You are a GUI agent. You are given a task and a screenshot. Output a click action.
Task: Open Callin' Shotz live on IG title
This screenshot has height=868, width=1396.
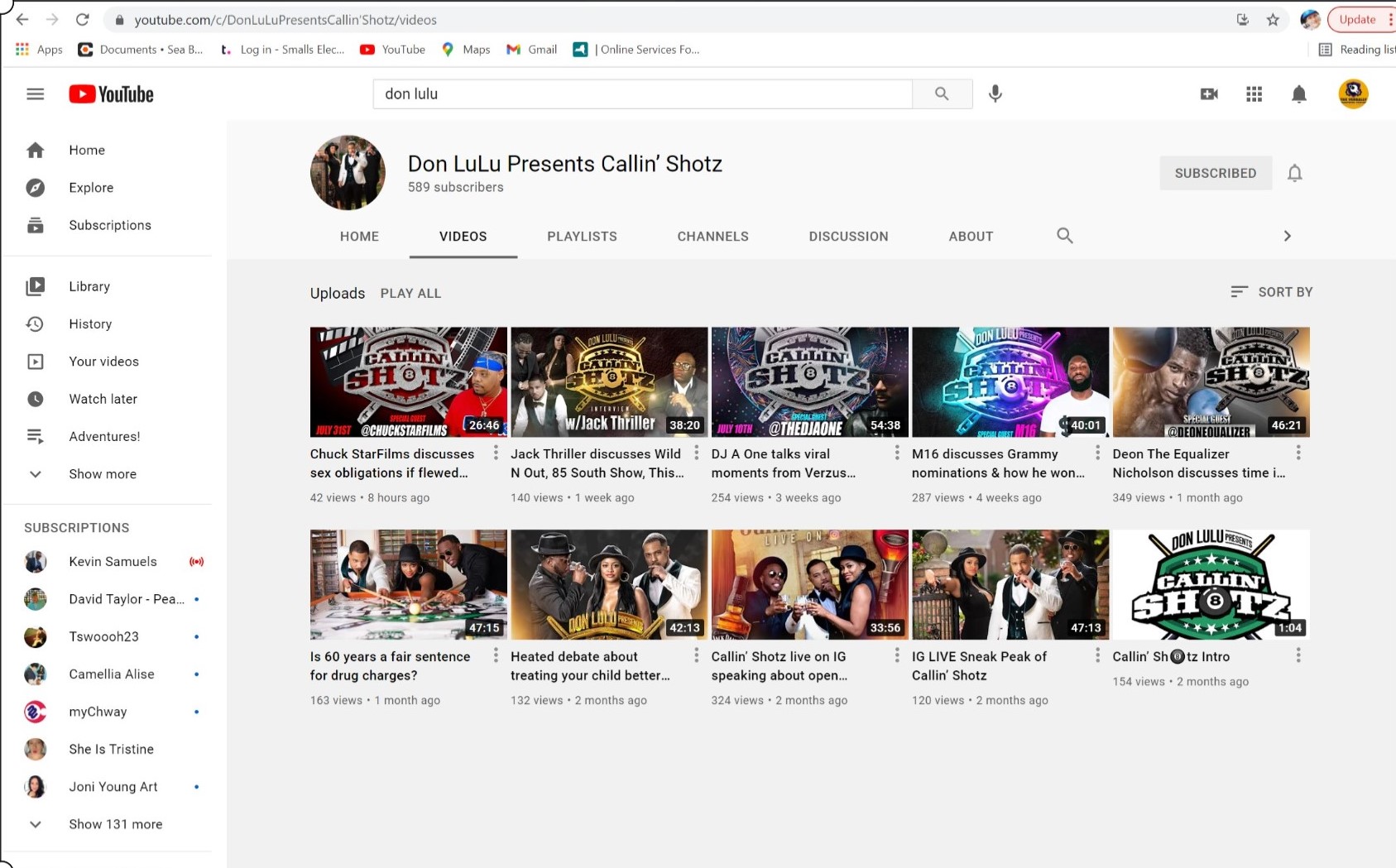click(x=780, y=666)
